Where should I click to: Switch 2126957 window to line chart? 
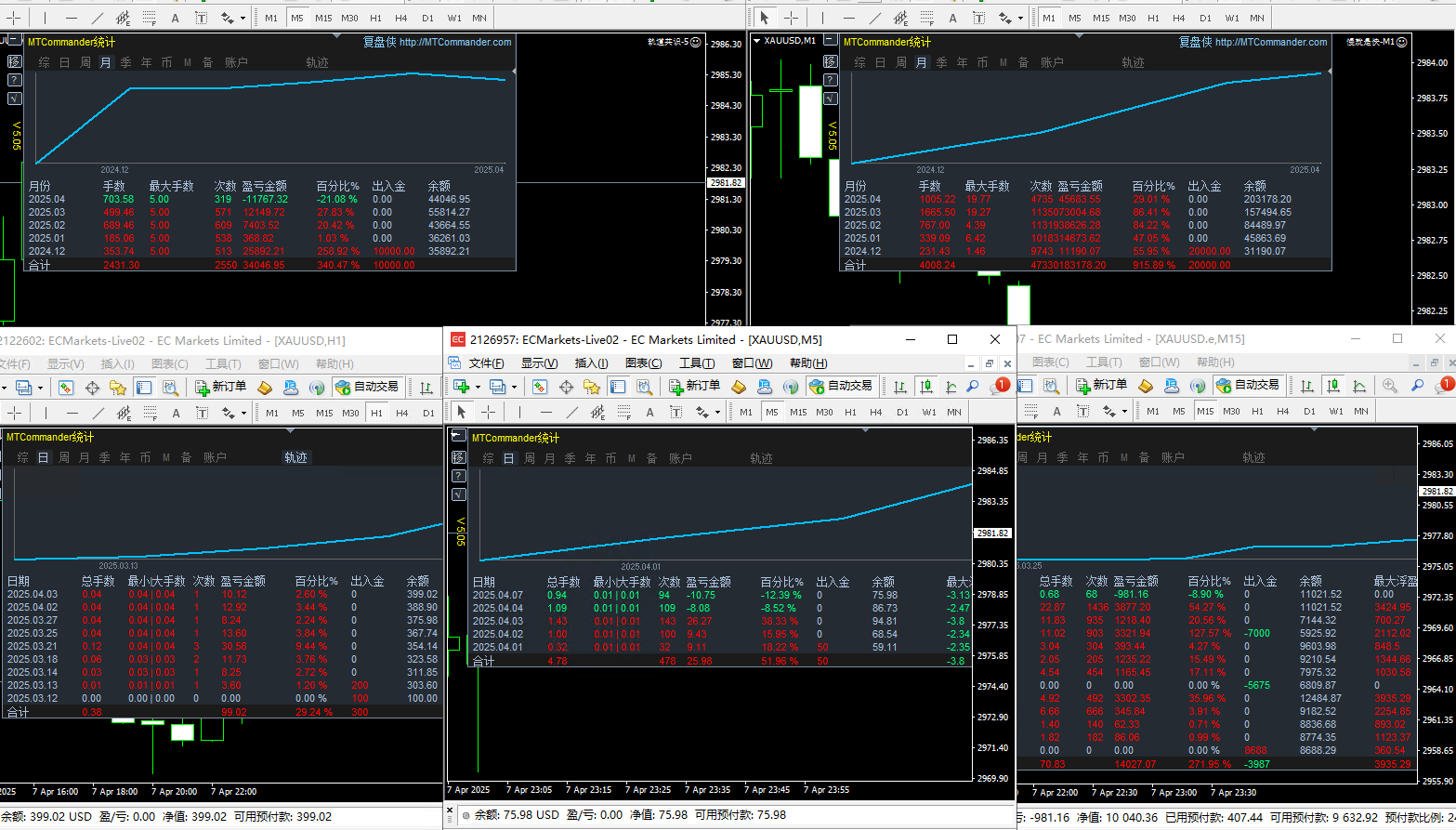pyautogui.click(x=951, y=386)
